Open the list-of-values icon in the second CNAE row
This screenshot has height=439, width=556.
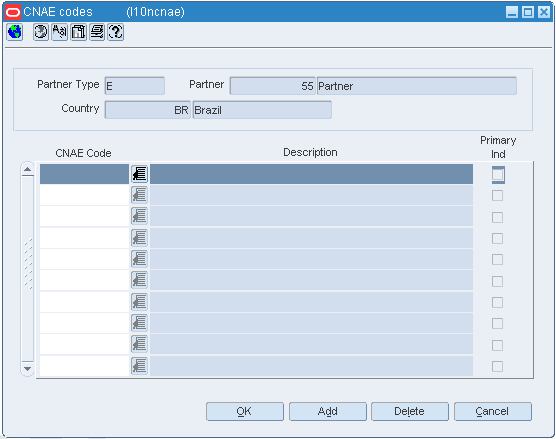[139, 195]
